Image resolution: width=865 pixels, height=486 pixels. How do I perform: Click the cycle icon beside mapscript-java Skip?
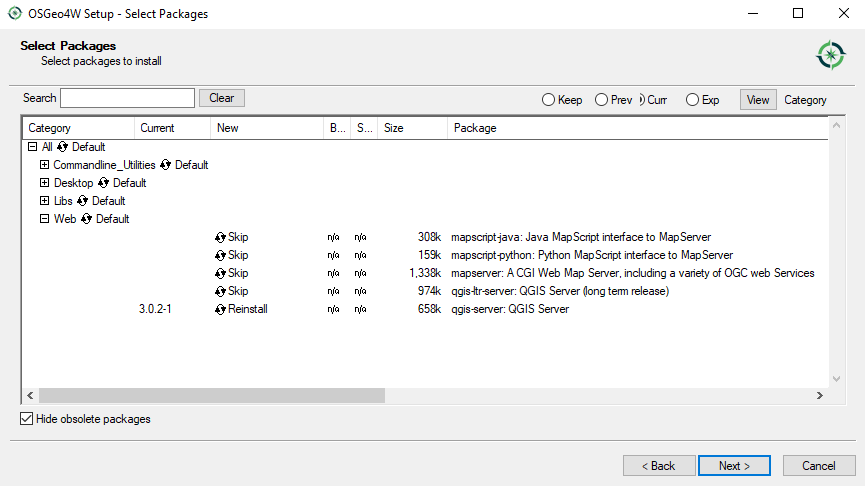(220, 237)
